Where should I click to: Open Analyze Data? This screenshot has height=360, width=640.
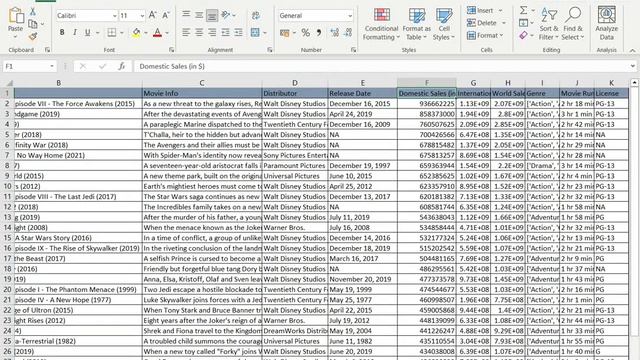[x=607, y=23]
